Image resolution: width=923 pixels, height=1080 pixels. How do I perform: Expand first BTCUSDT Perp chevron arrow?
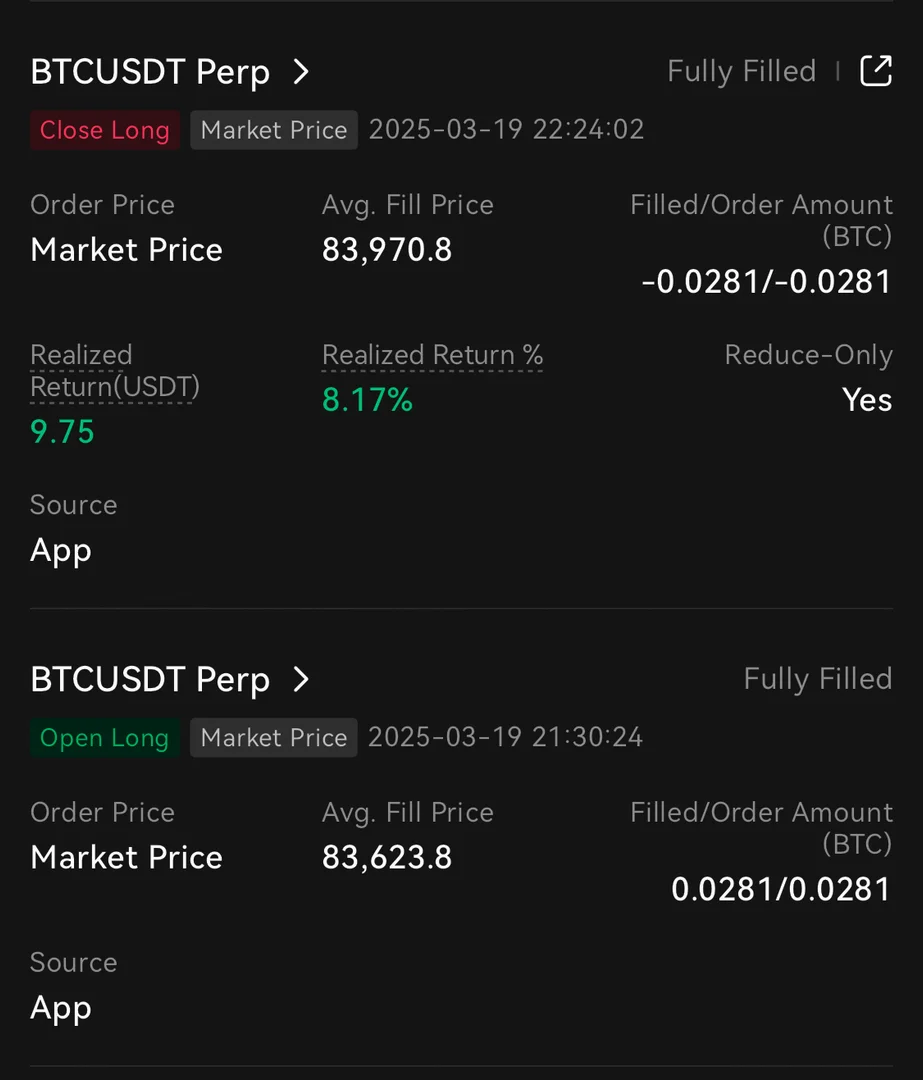pos(301,72)
